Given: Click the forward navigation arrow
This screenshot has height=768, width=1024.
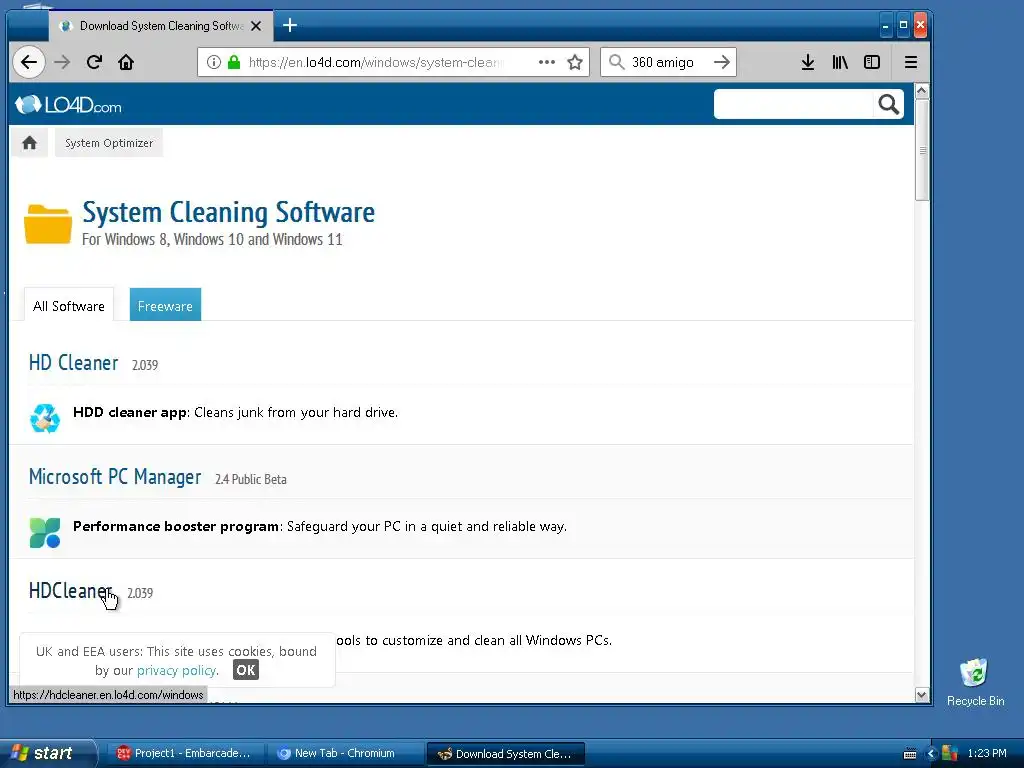Looking at the screenshot, I should click(x=62, y=62).
